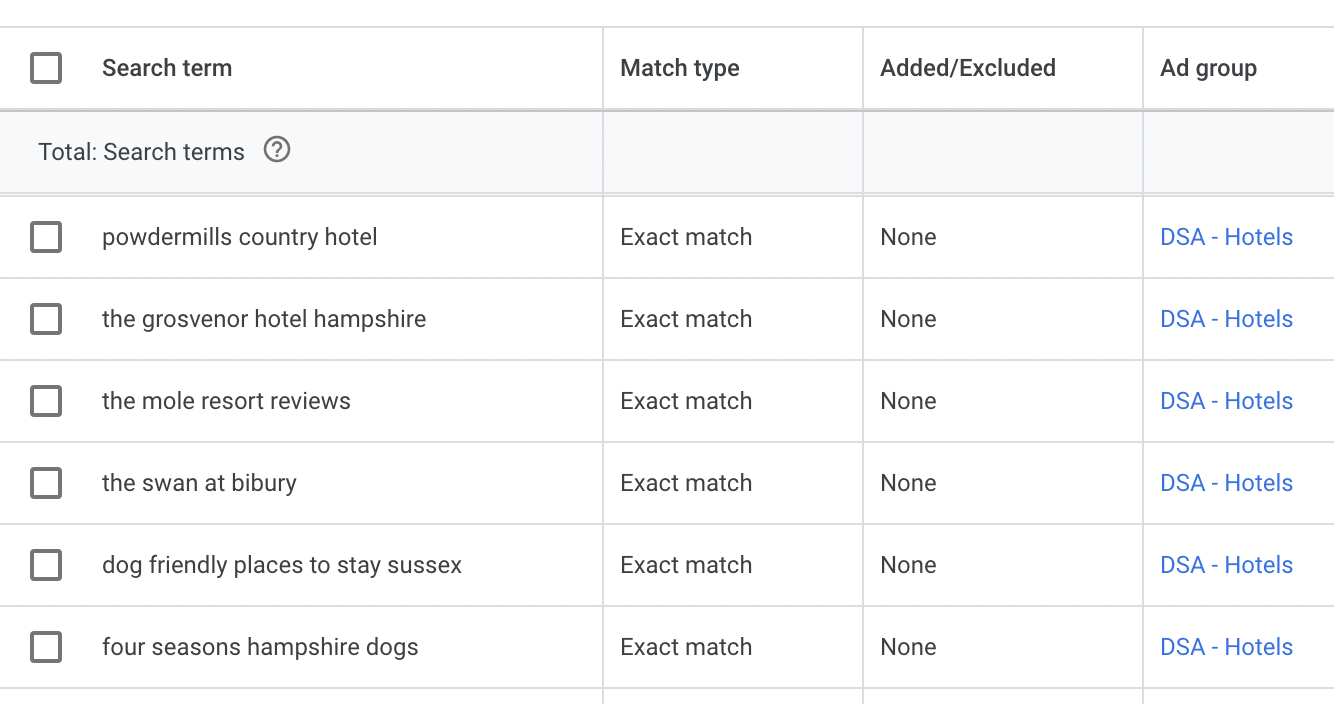
Task: Tick four seasons hampshire dogs checkbox
Action: [46, 647]
